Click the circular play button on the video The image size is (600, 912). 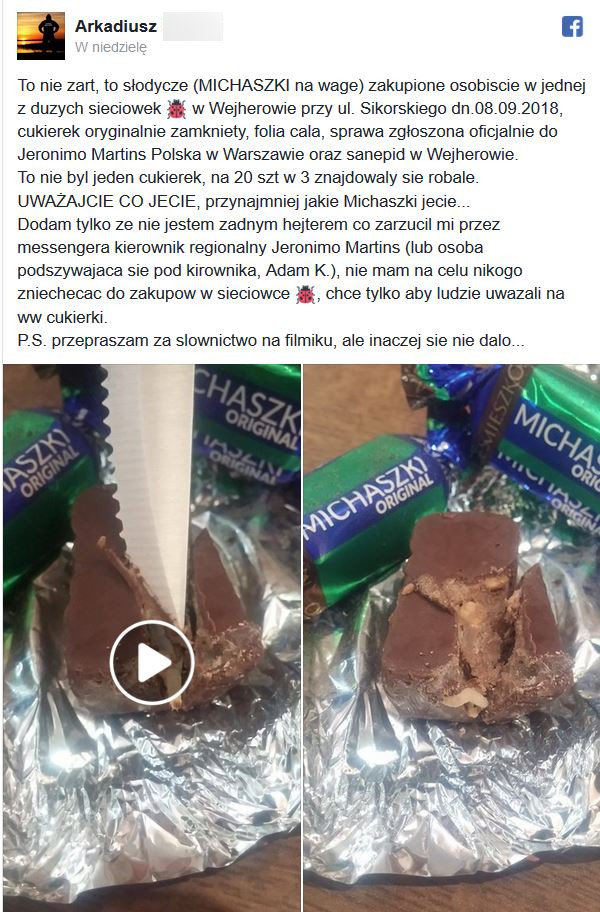coord(152,662)
